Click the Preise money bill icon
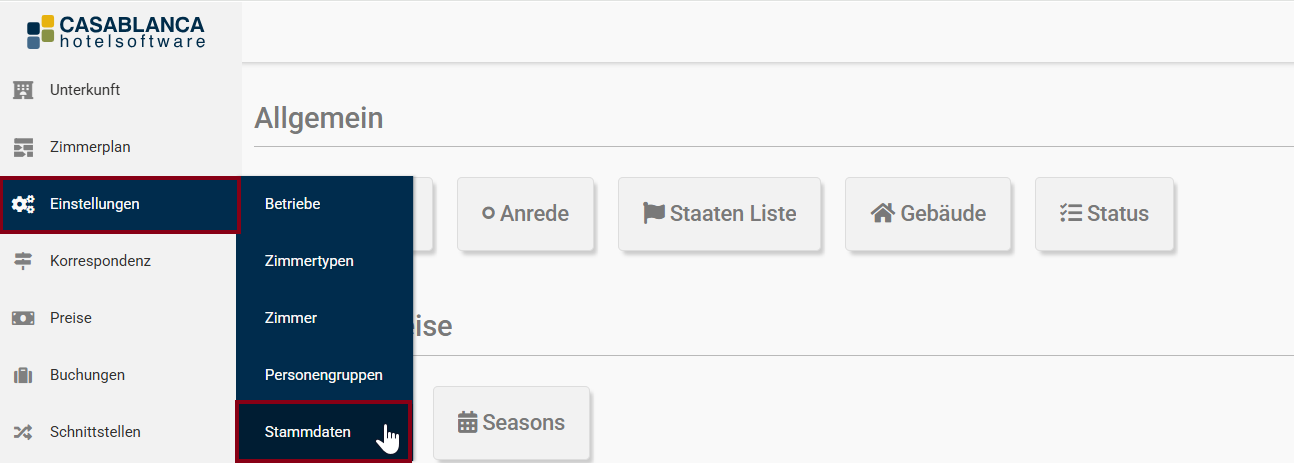Viewport: 1294px width, 463px height. pos(23,318)
